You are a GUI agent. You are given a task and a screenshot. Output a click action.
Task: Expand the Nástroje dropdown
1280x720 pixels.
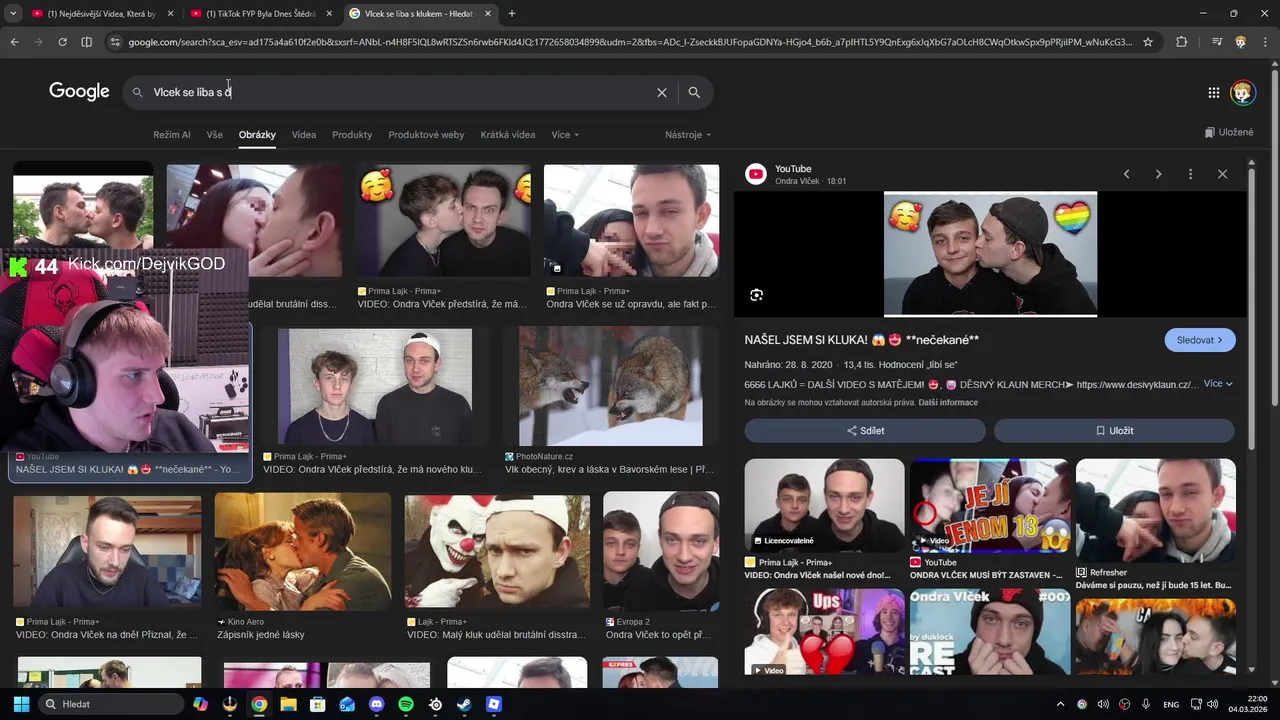point(688,135)
